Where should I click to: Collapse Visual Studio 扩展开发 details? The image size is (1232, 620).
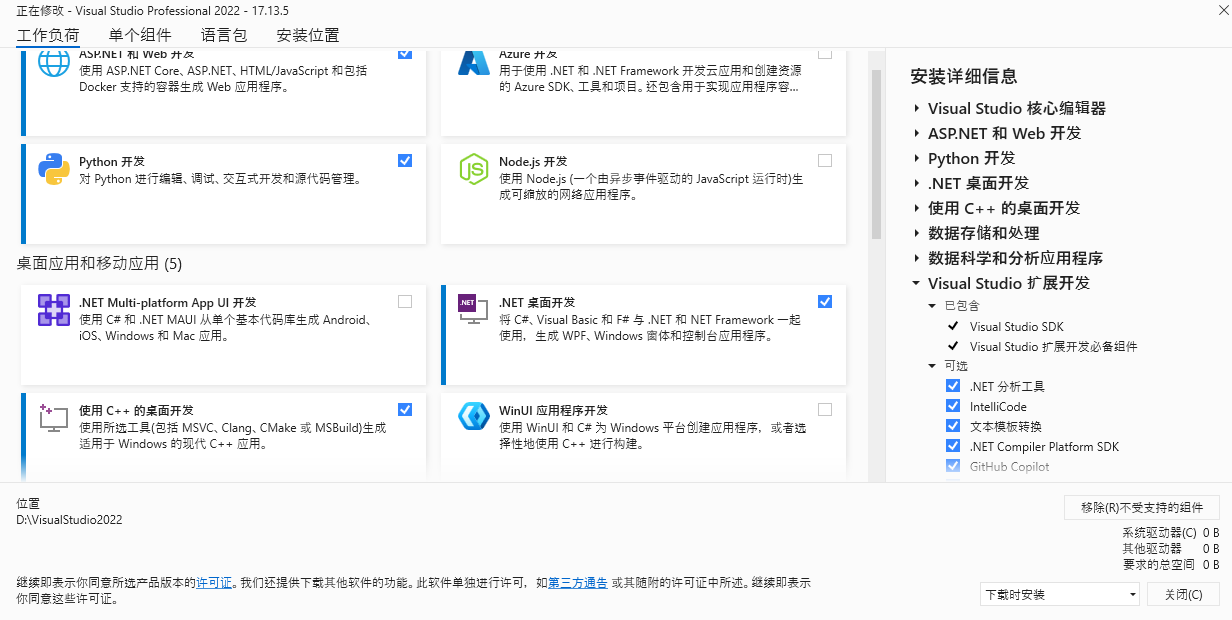pyautogui.click(x=917, y=283)
